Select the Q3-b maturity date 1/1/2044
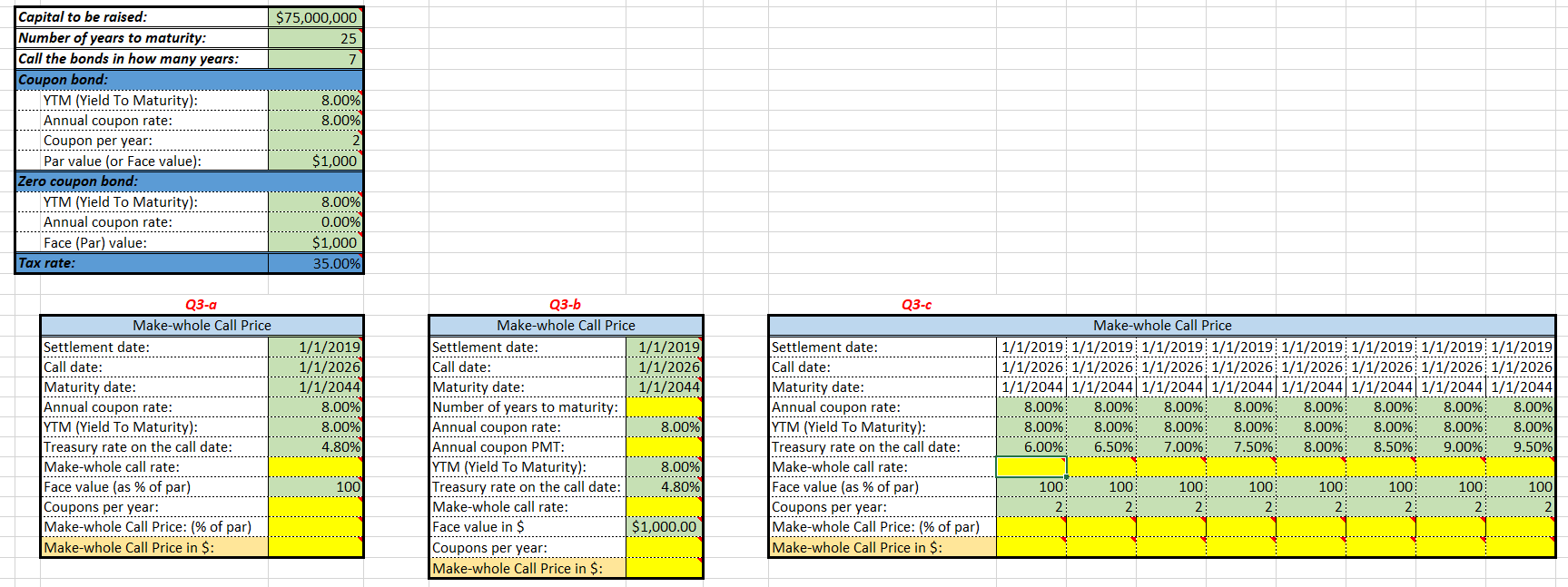The width and height of the screenshot is (1568, 587). pos(664,386)
